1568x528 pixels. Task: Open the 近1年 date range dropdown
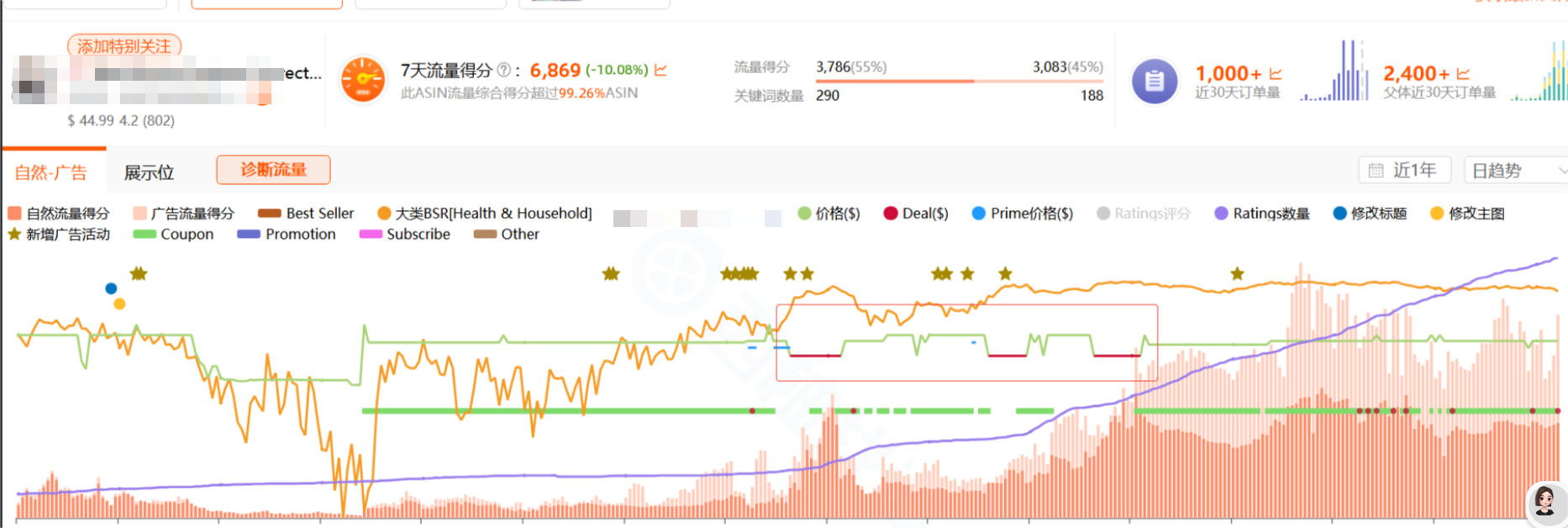coord(1405,171)
